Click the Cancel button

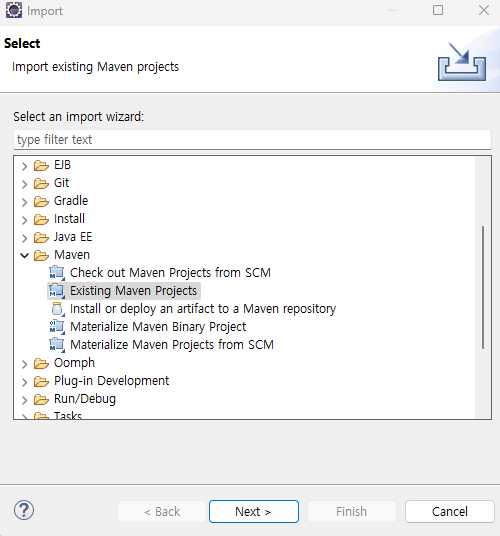coord(450,511)
